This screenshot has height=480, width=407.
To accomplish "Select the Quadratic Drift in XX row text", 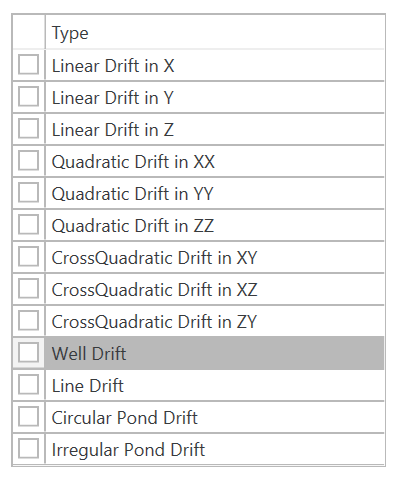I will tap(133, 162).
